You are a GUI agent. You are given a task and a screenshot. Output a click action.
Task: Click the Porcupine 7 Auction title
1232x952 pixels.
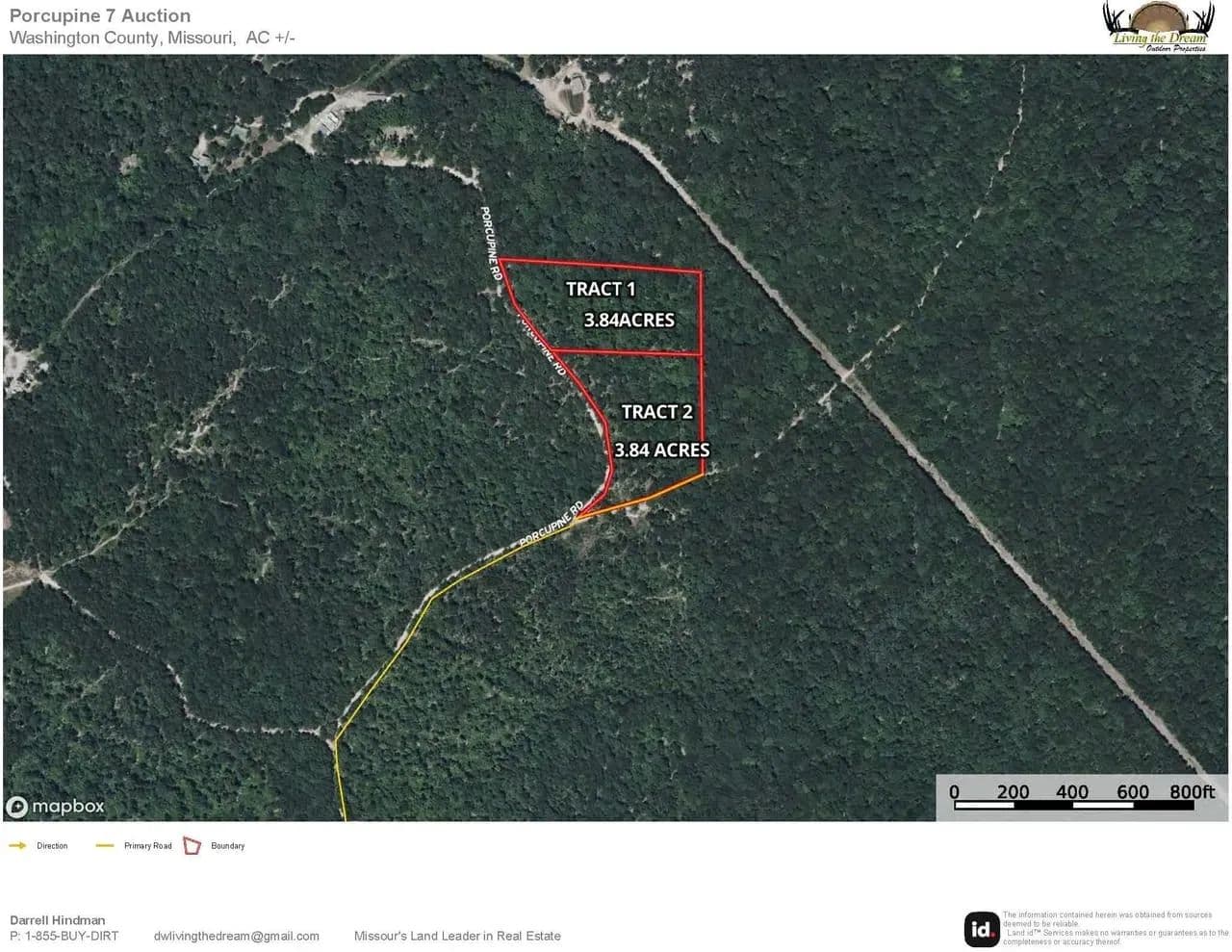click(100, 15)
